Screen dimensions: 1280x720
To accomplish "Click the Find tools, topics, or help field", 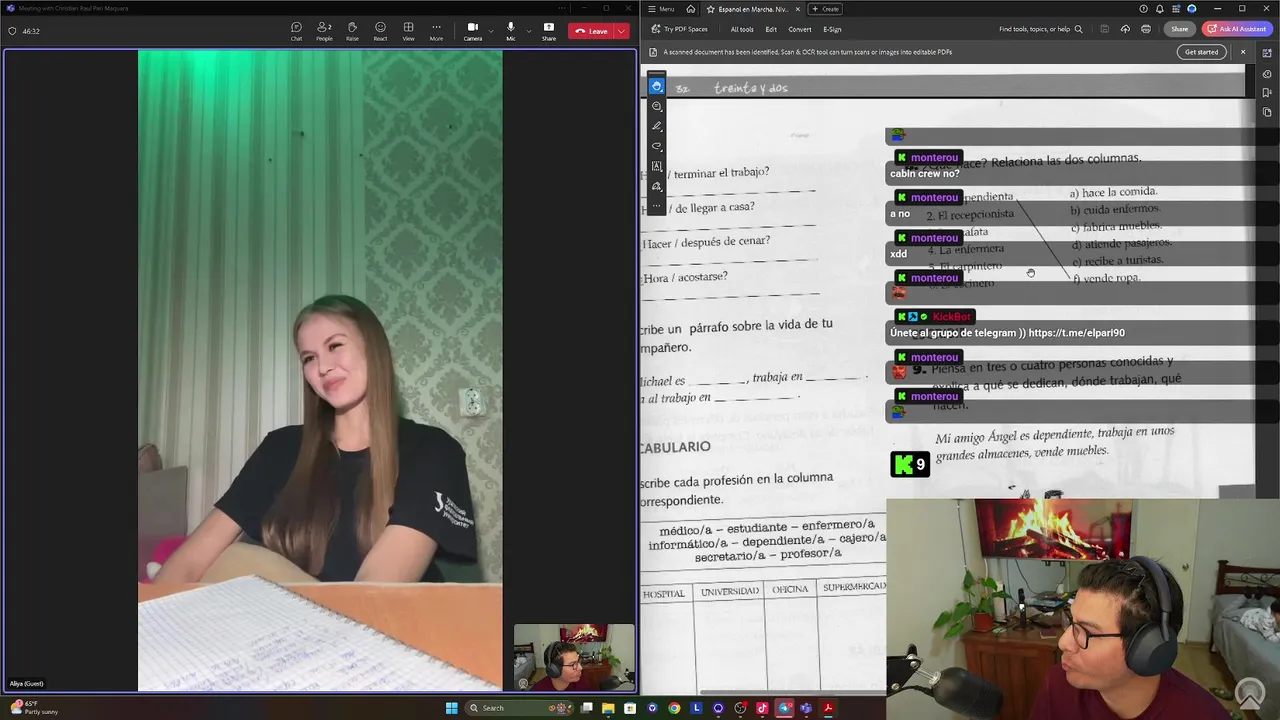I will coord(1040,29).
